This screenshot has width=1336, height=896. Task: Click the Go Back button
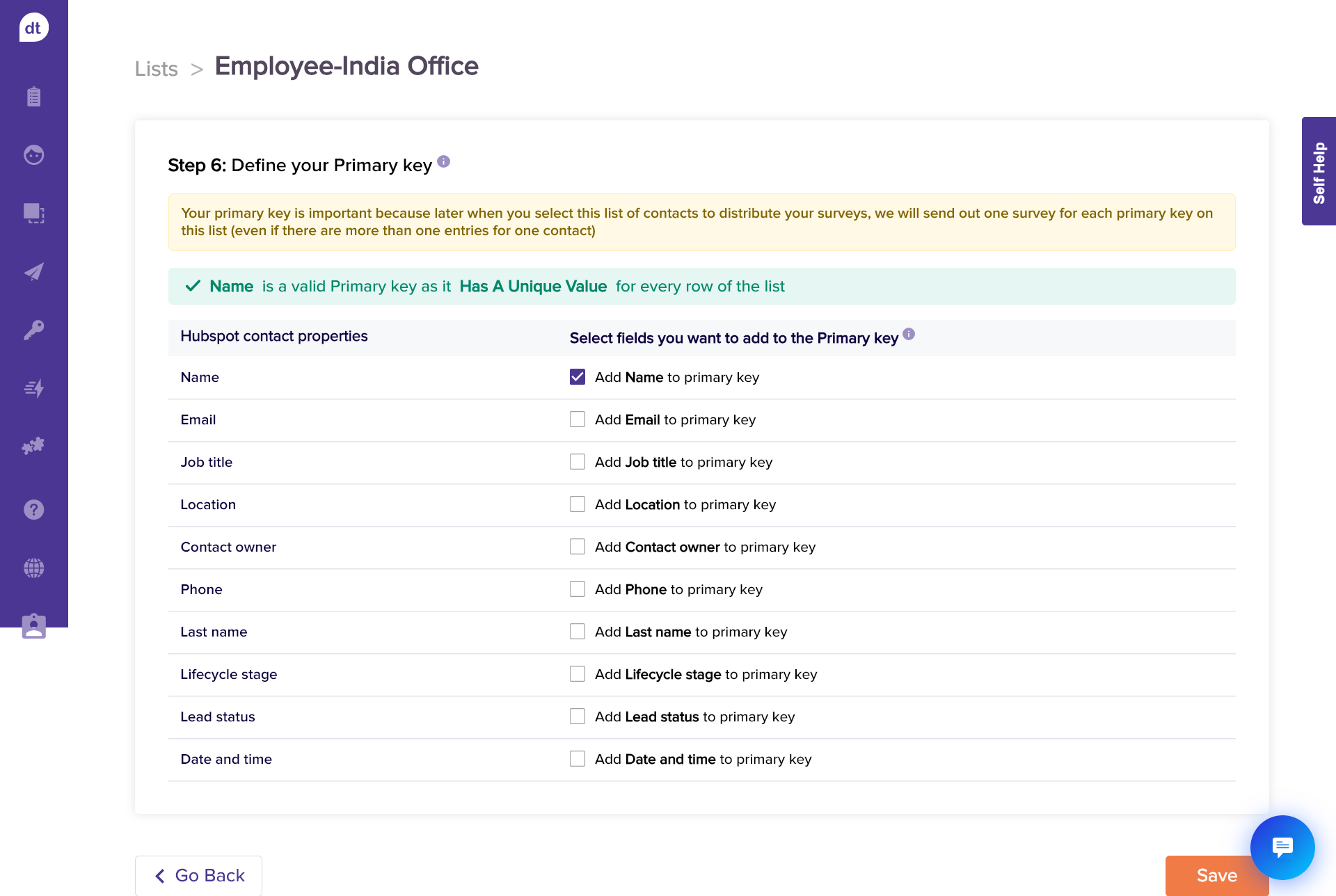[198, 875]
